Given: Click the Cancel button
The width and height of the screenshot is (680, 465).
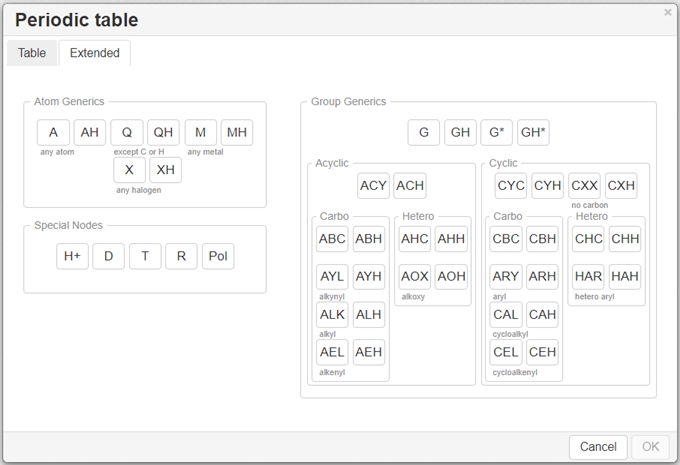Looking at the screenshot, I should point(598,447).
